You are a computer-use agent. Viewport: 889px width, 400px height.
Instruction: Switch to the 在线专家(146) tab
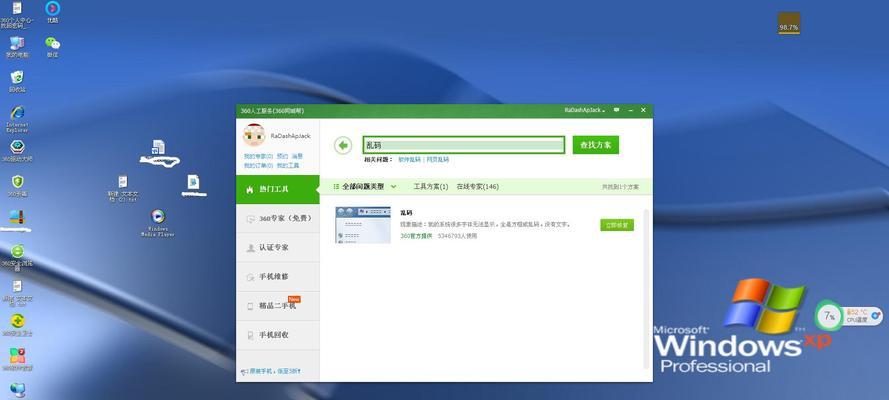click(477, 186)
